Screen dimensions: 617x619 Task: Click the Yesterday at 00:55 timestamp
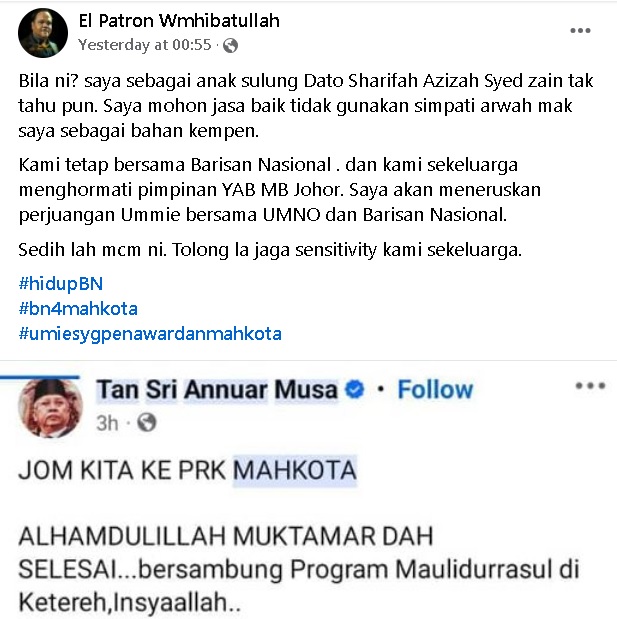[x=144, y=45]
